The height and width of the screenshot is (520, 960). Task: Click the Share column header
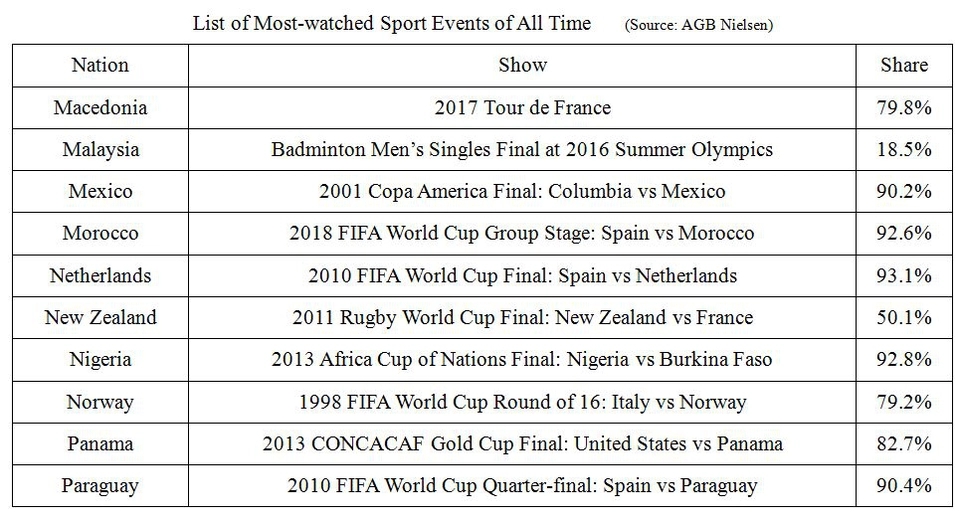[904, 66]
